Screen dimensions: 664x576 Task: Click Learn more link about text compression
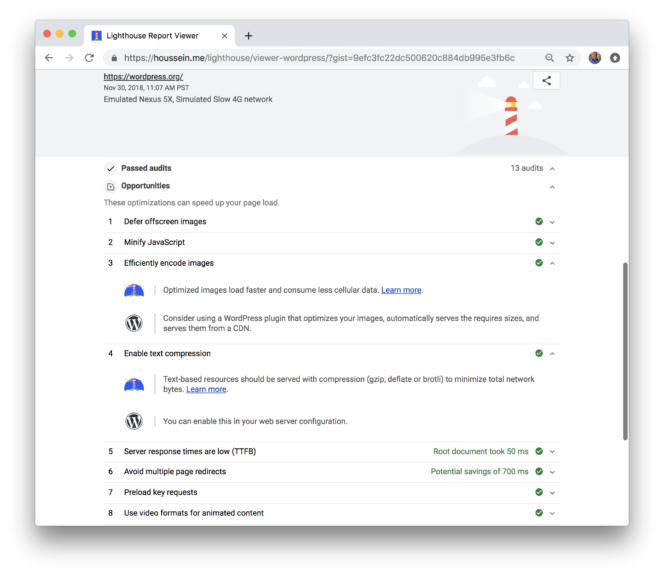(x=206, y=389)
